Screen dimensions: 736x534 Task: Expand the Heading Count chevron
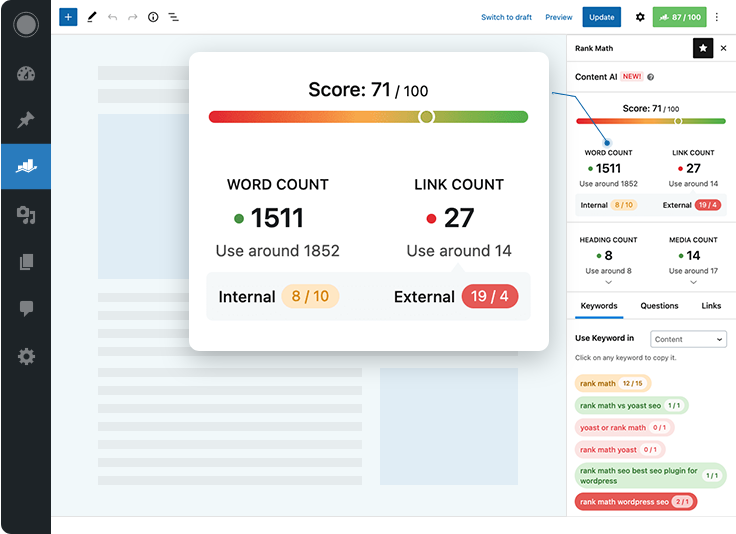pos(608,283)
